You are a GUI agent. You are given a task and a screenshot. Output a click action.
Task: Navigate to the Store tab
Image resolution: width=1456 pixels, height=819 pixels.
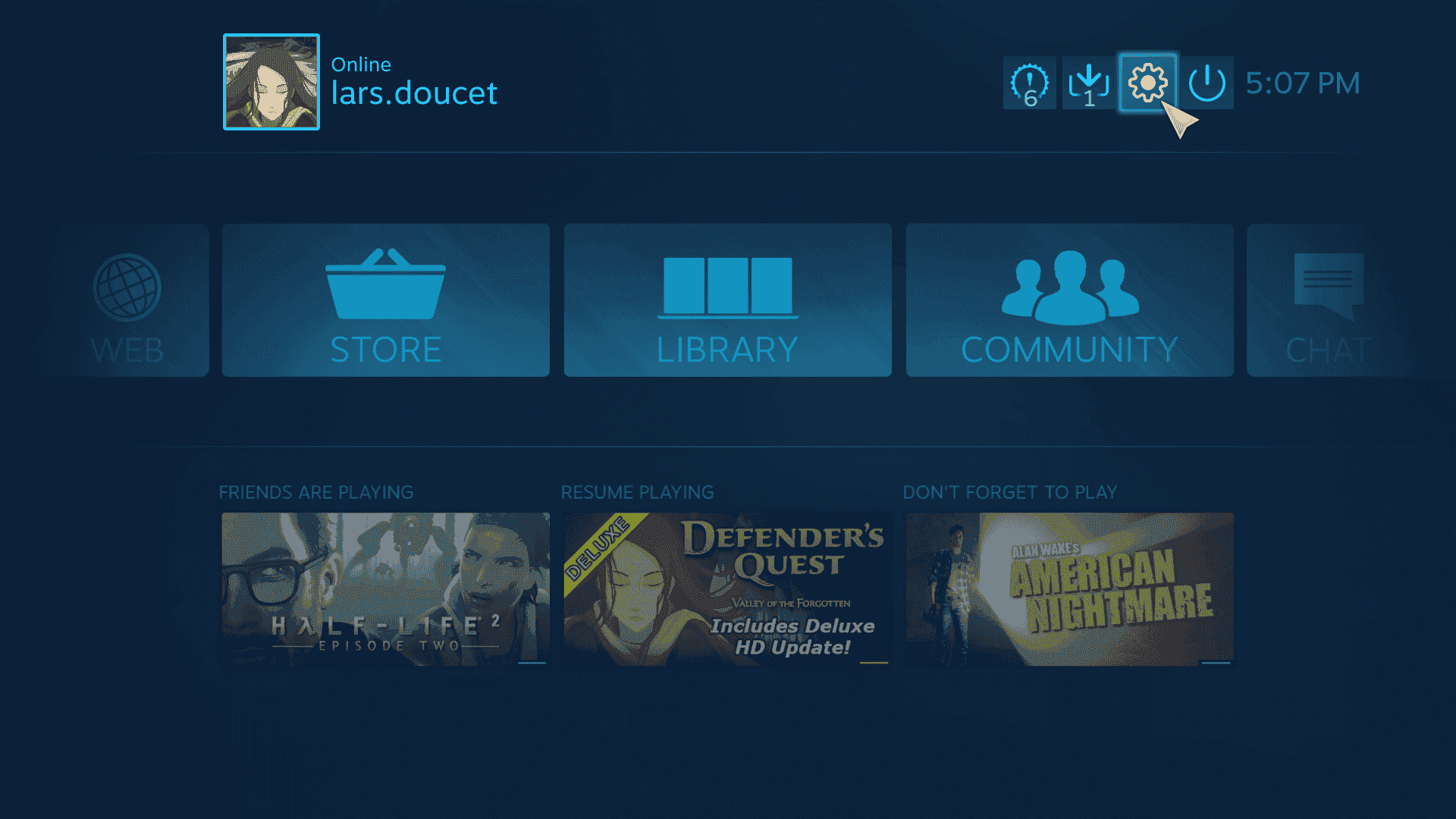pos(385,300)
